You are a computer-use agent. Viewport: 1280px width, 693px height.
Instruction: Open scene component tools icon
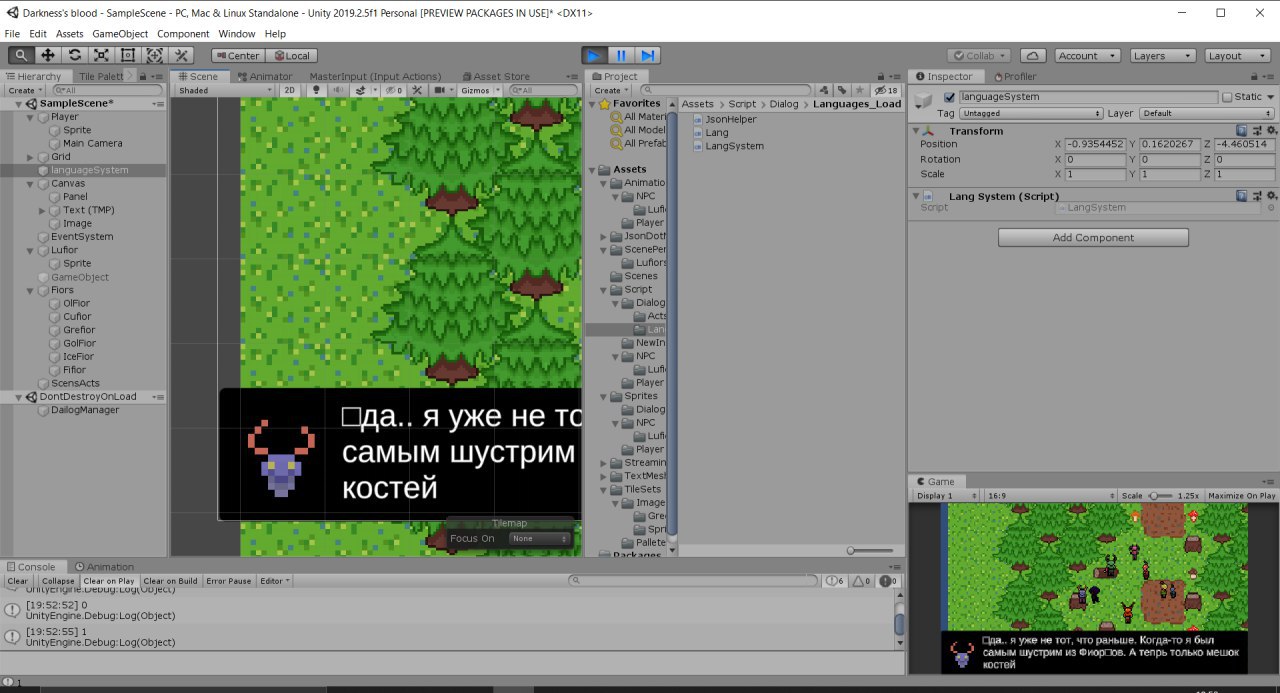pyautogui.click(x=417, y=90)
